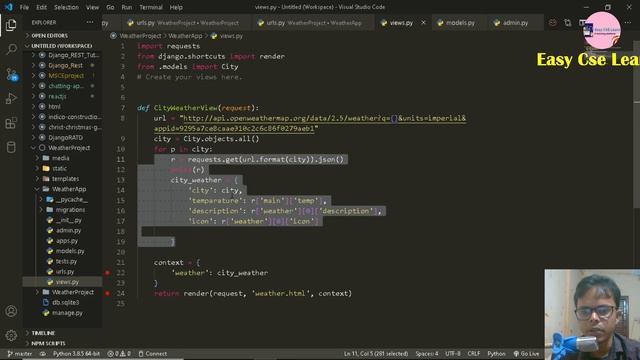The height and width of the screenshot is (360, 640).
Task: Click Python 3.8.5 64-bit interpreter selector
Action: click(x=76, y=354)
